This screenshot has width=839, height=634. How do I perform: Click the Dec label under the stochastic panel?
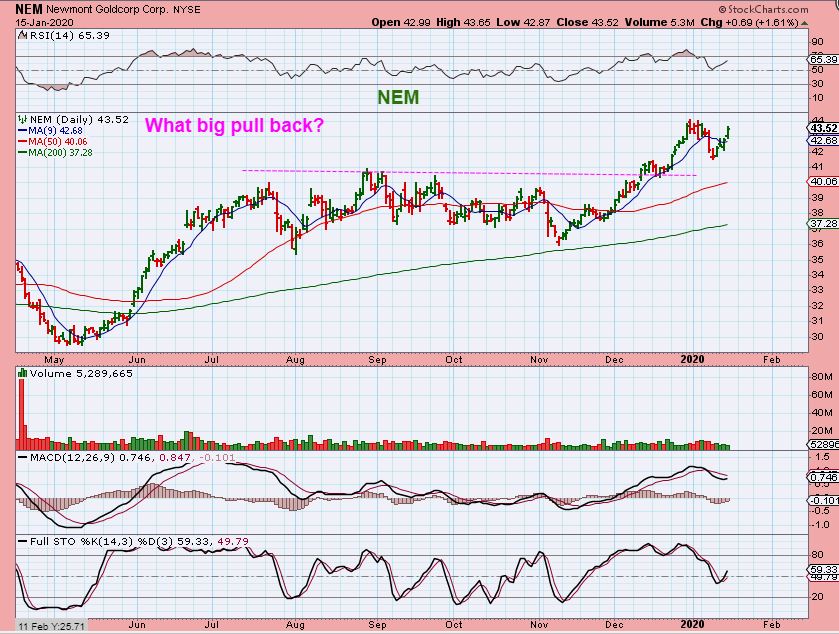(x=614, y=624)
